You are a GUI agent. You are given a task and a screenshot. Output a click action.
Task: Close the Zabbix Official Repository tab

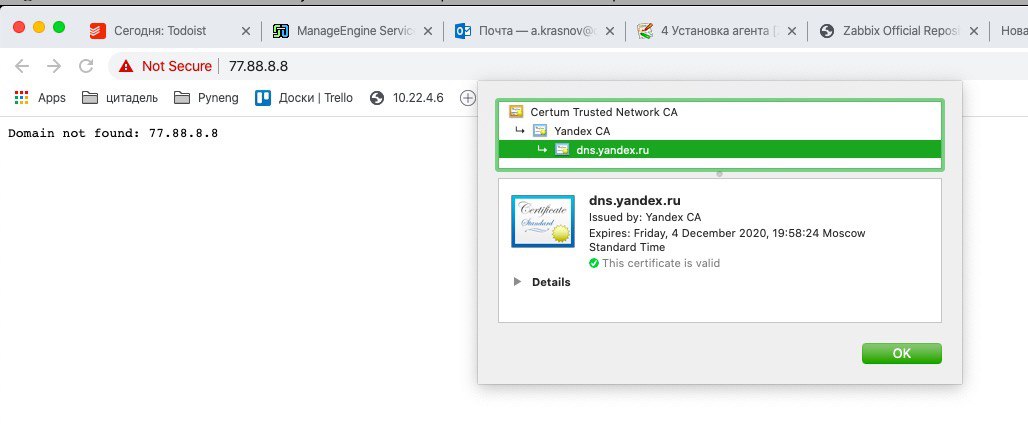click(974, 31)
